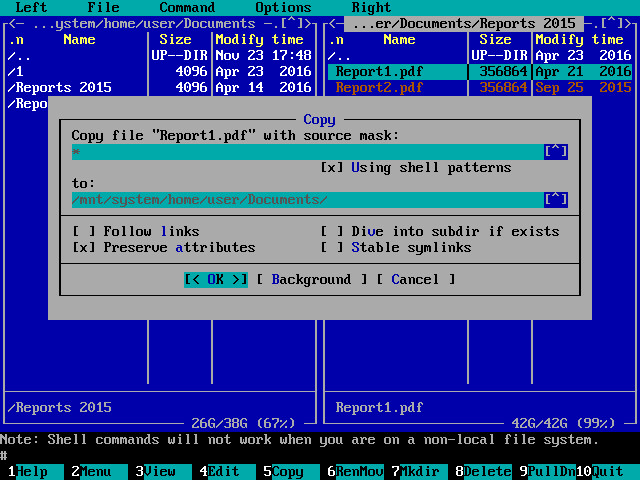The image size is (640, 480).
Task: Click right panel disk usage 42G/42G
Action: [563, 423]
